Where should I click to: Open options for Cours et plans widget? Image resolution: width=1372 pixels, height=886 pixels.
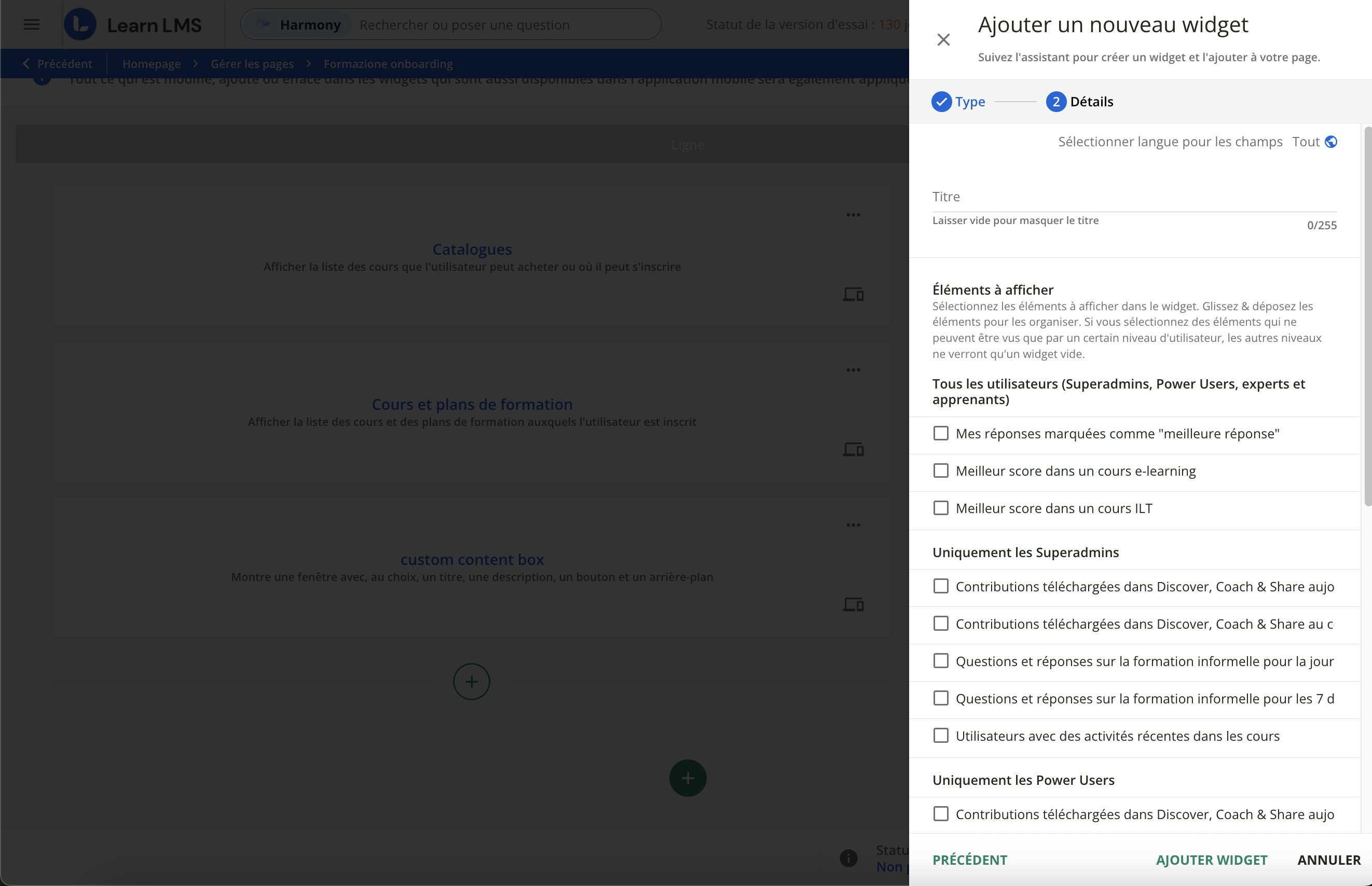coord(853,370)
